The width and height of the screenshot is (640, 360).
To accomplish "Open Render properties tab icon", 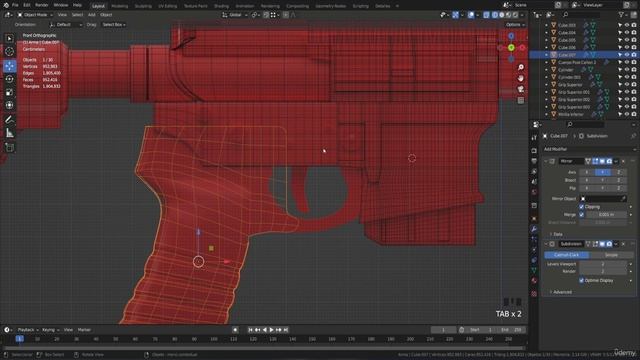I will tap(534, 151).
